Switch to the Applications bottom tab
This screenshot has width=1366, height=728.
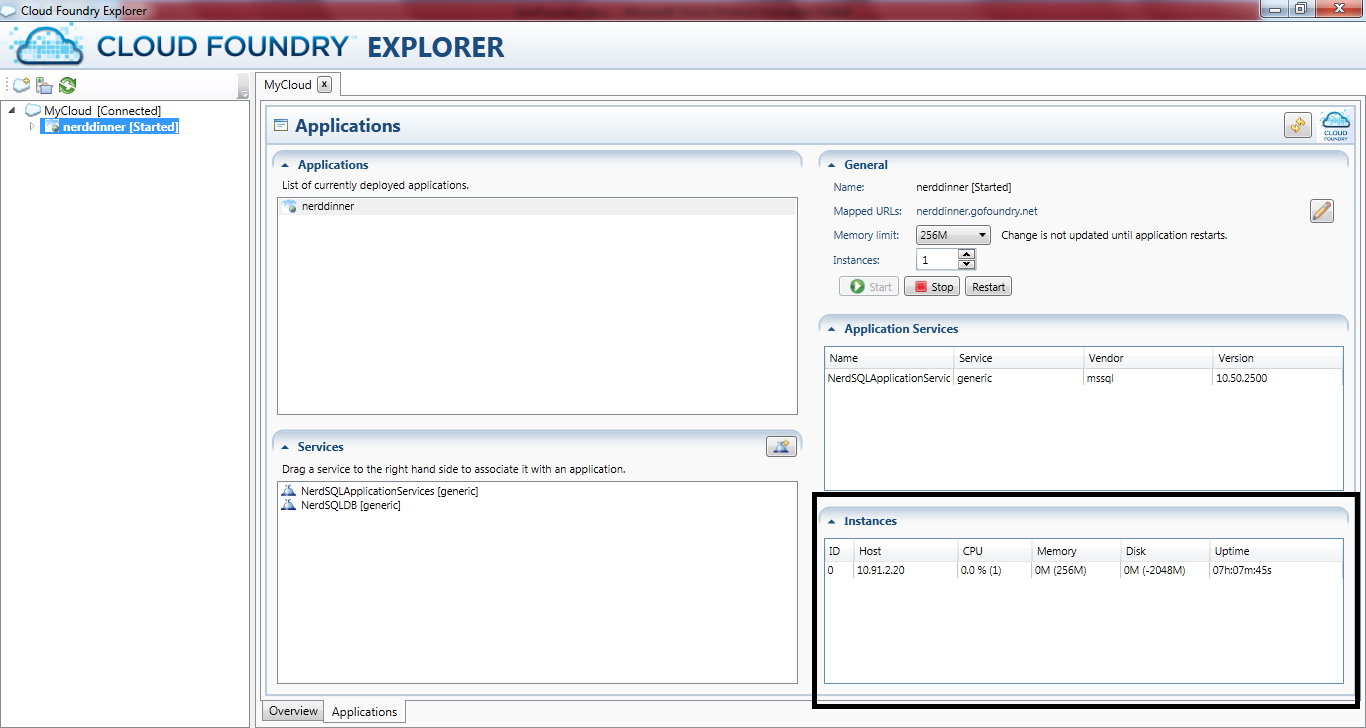pyautogui.click(x=364, y=712)
